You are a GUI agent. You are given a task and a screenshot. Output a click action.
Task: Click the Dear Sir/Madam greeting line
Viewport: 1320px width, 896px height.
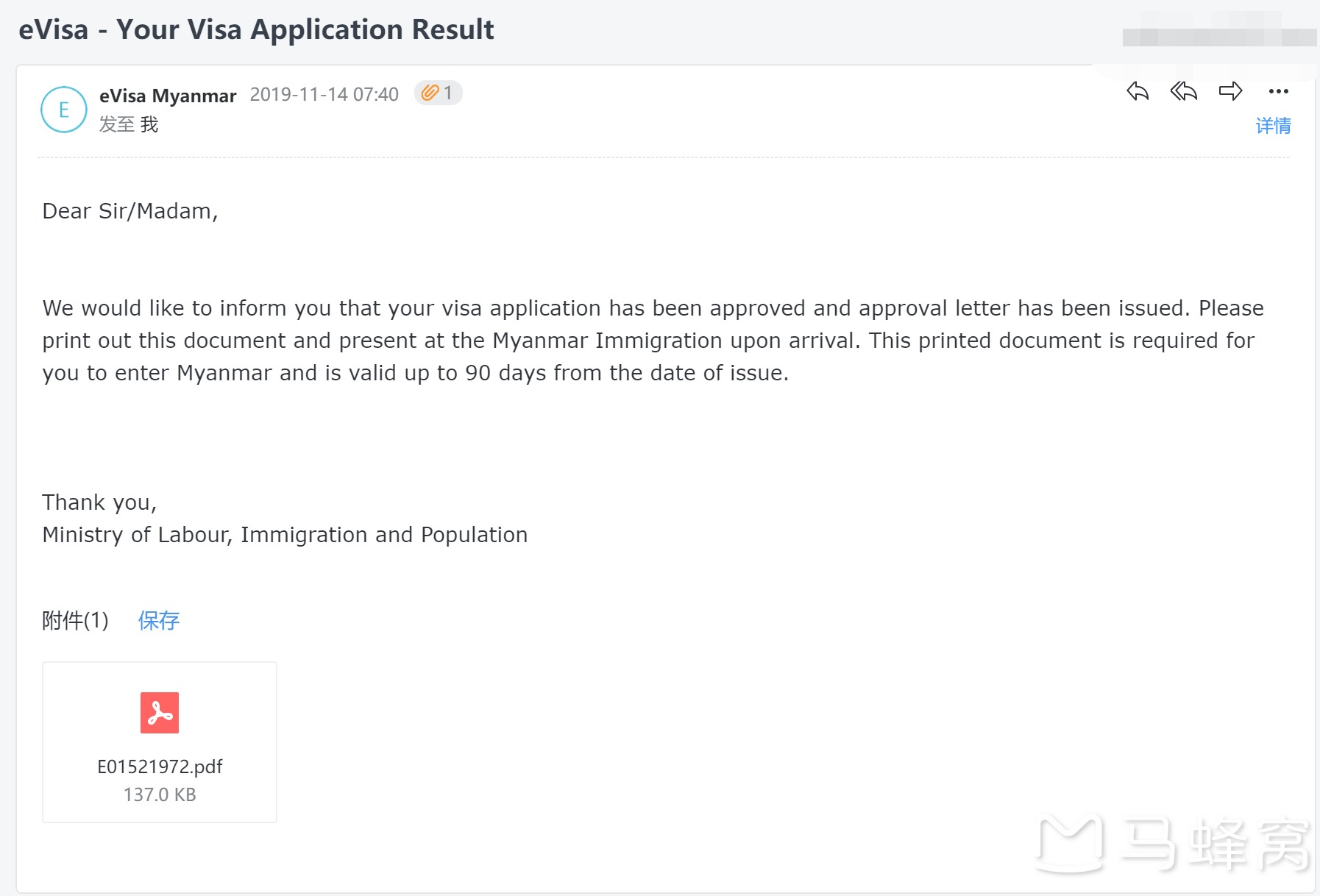click(130, 211)
